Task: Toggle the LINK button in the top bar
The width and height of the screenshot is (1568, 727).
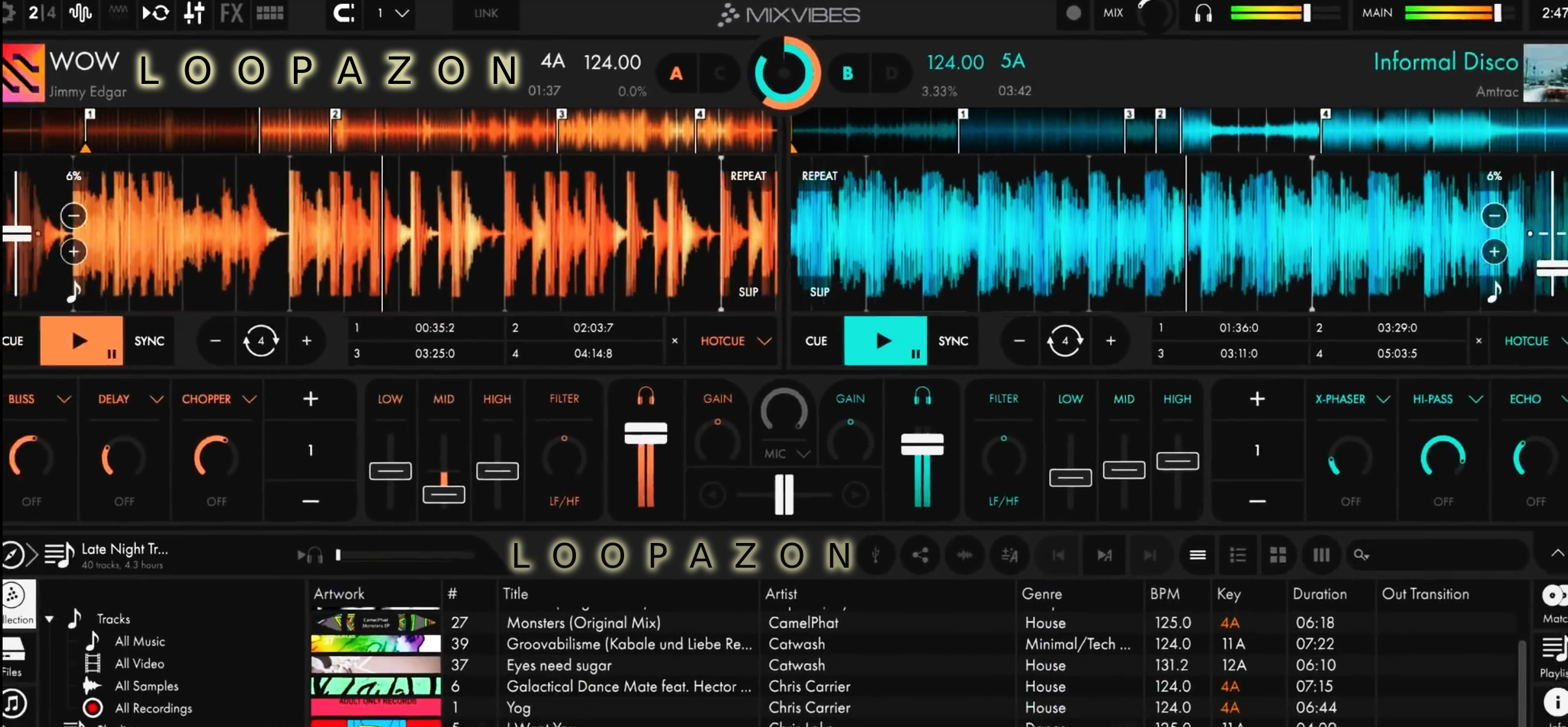Action: [x=486, y=13]
